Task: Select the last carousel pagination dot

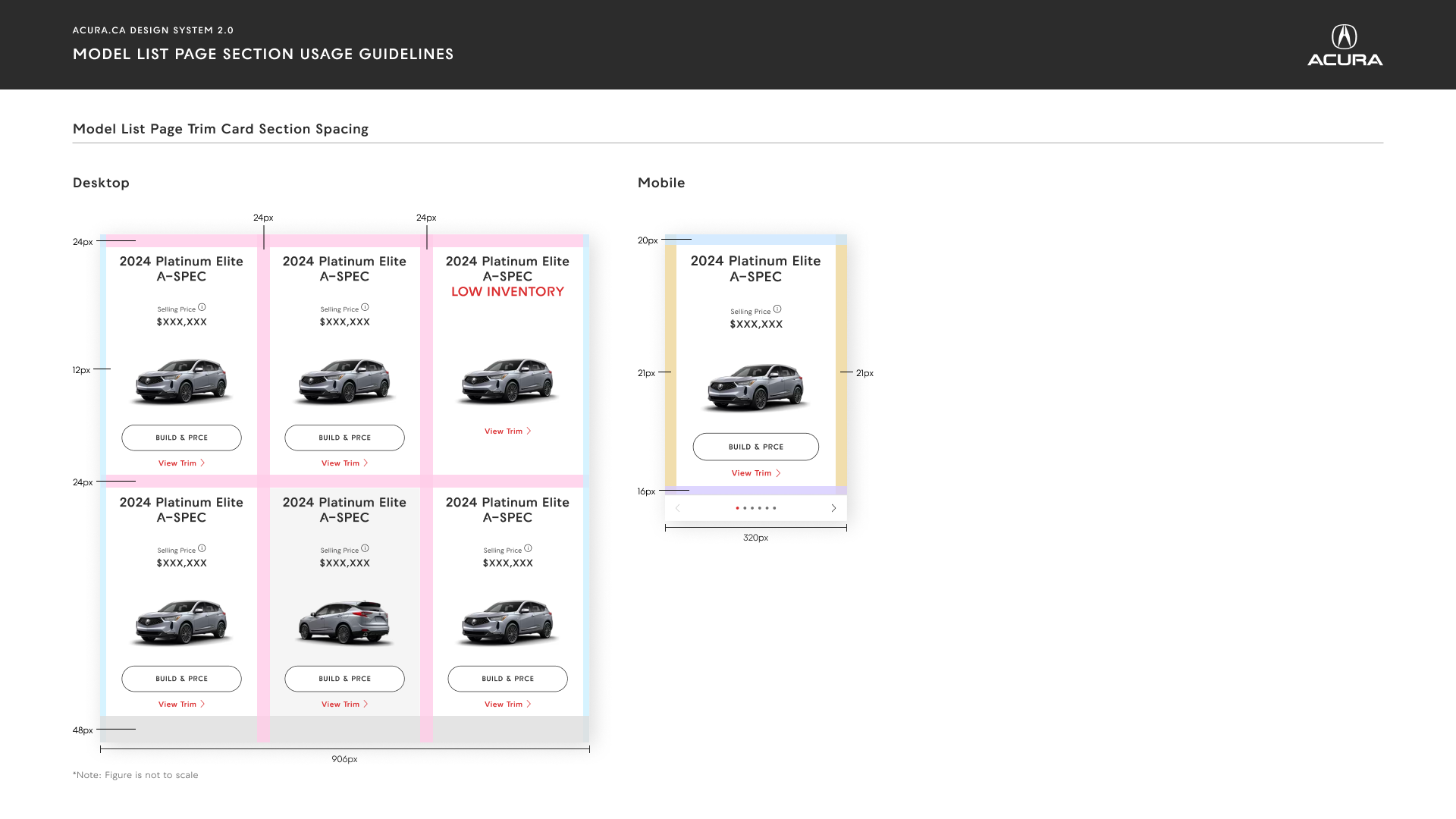Action: tap(774, 508)
